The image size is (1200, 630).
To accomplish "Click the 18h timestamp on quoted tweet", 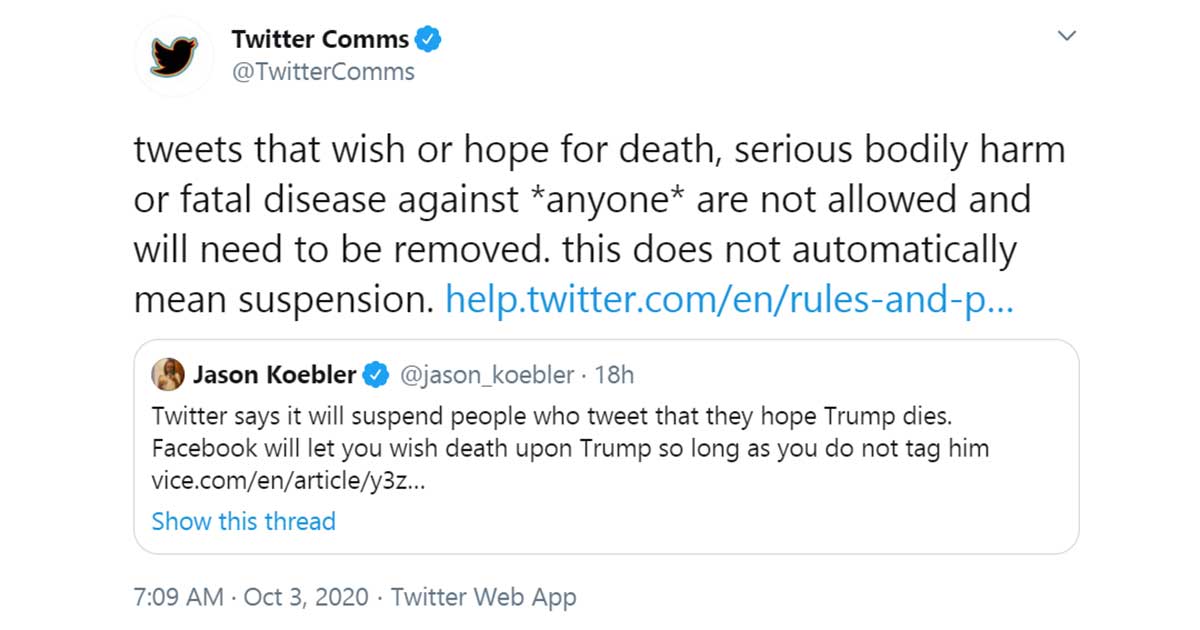I will (x=614, y=375).
